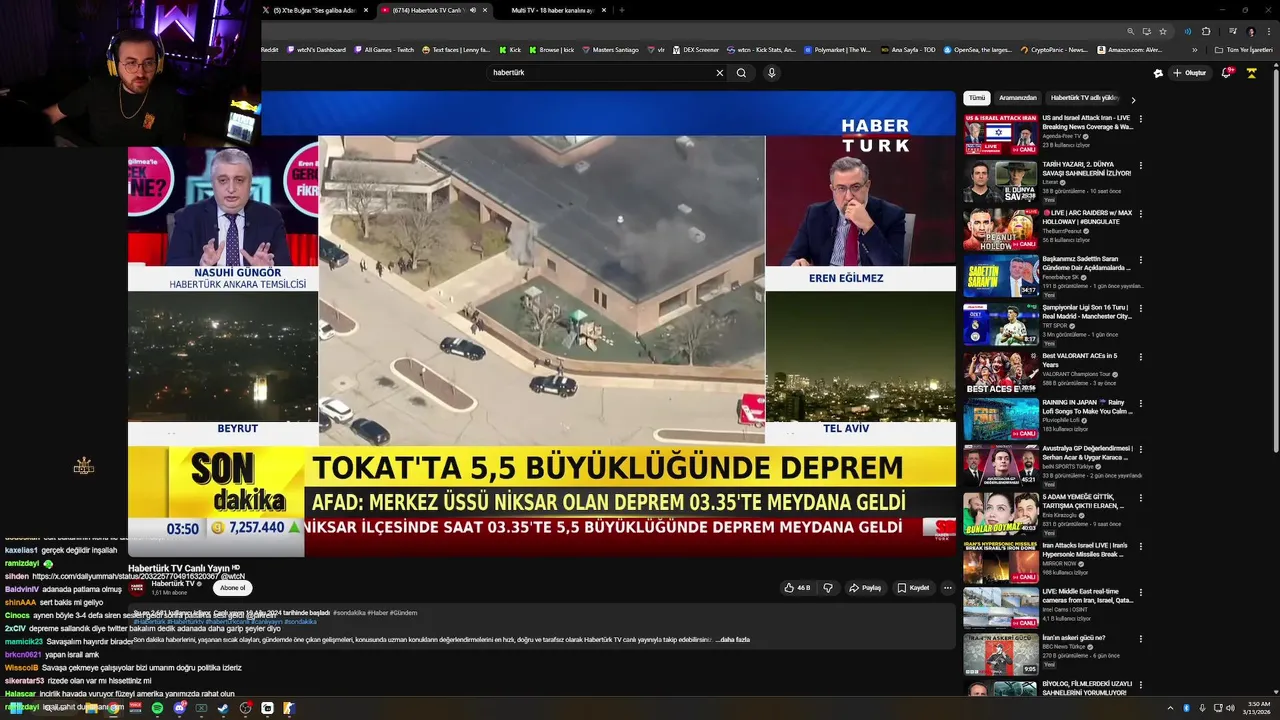Image resolution: width=1280 pixels, height=720 pixels.
Task: Open the OpenSea bookmark
Action: click(x=978, y=50)
